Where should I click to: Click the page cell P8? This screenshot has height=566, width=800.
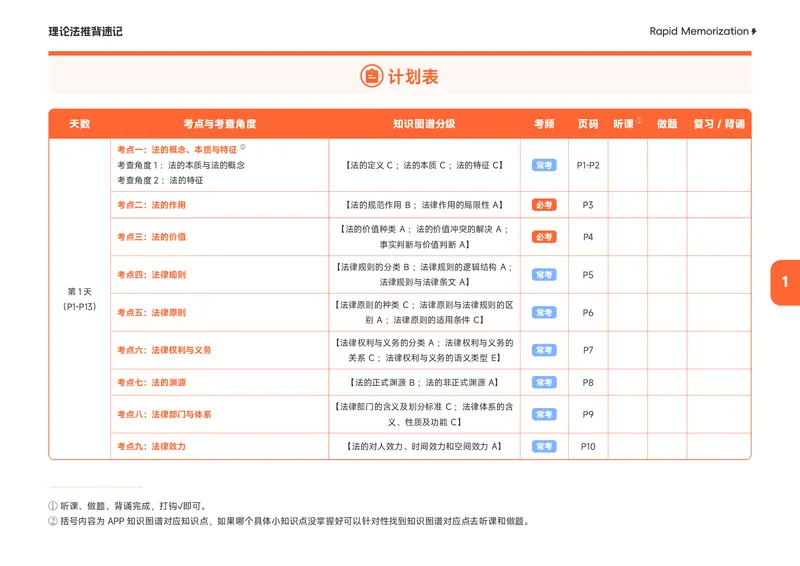pyautogui.click(x=588, y=382)
